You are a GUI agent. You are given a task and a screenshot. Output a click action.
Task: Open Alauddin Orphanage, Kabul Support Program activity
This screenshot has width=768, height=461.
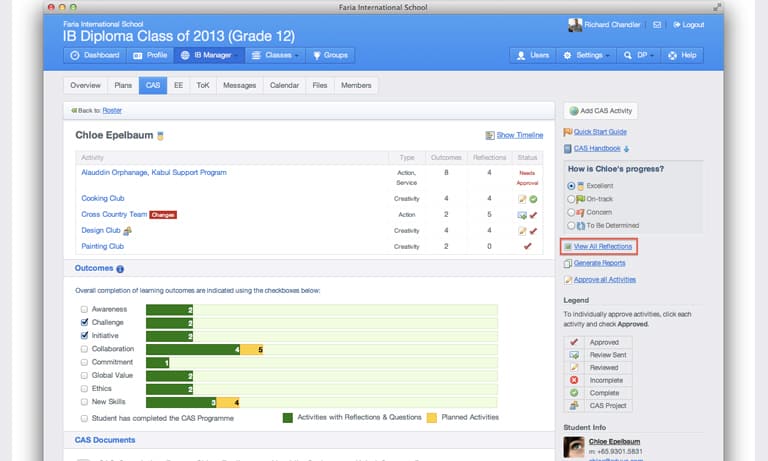click(x=154, y=172)
